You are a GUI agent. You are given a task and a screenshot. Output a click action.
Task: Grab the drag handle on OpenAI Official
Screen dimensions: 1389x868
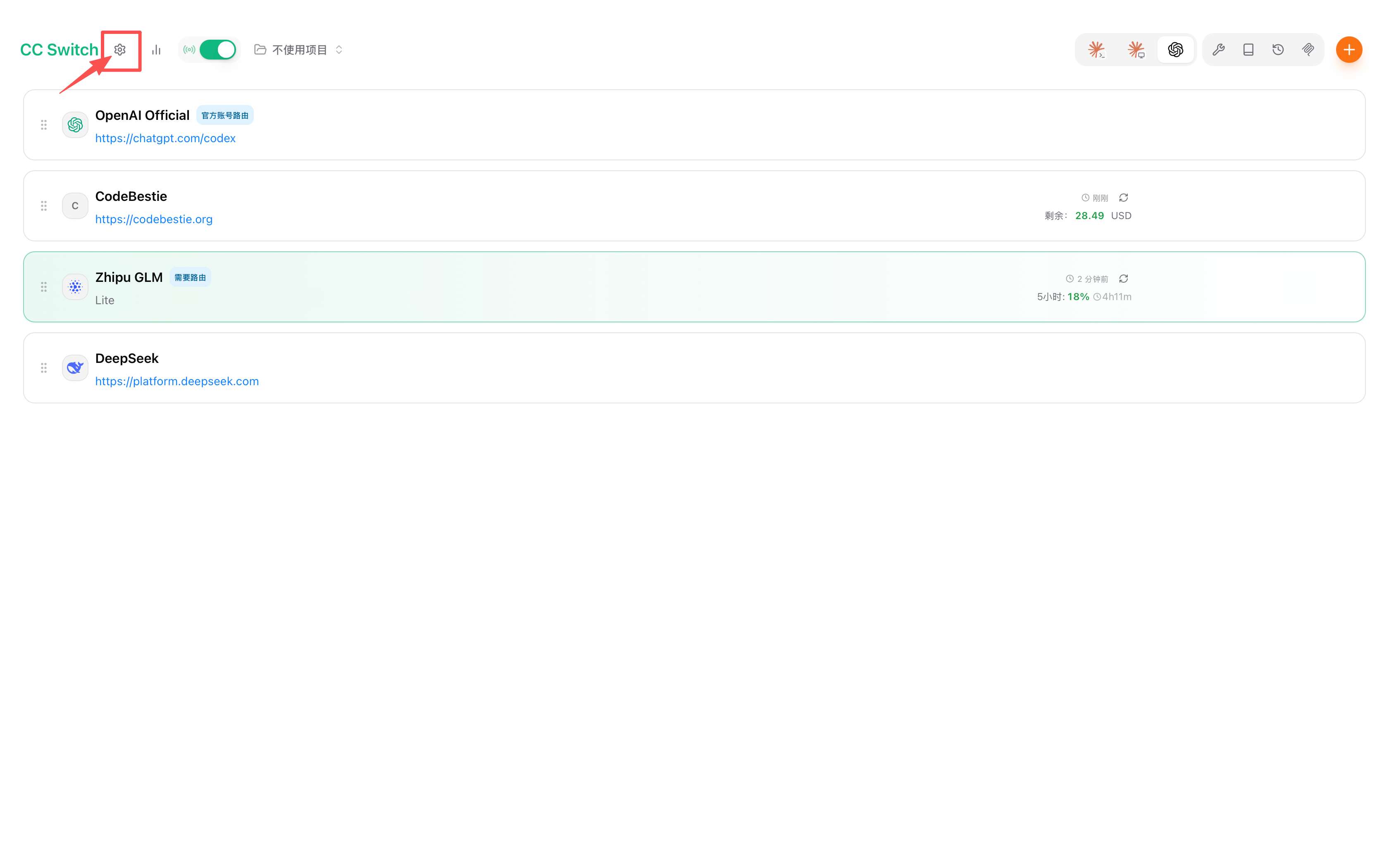(x=44, y=124)
